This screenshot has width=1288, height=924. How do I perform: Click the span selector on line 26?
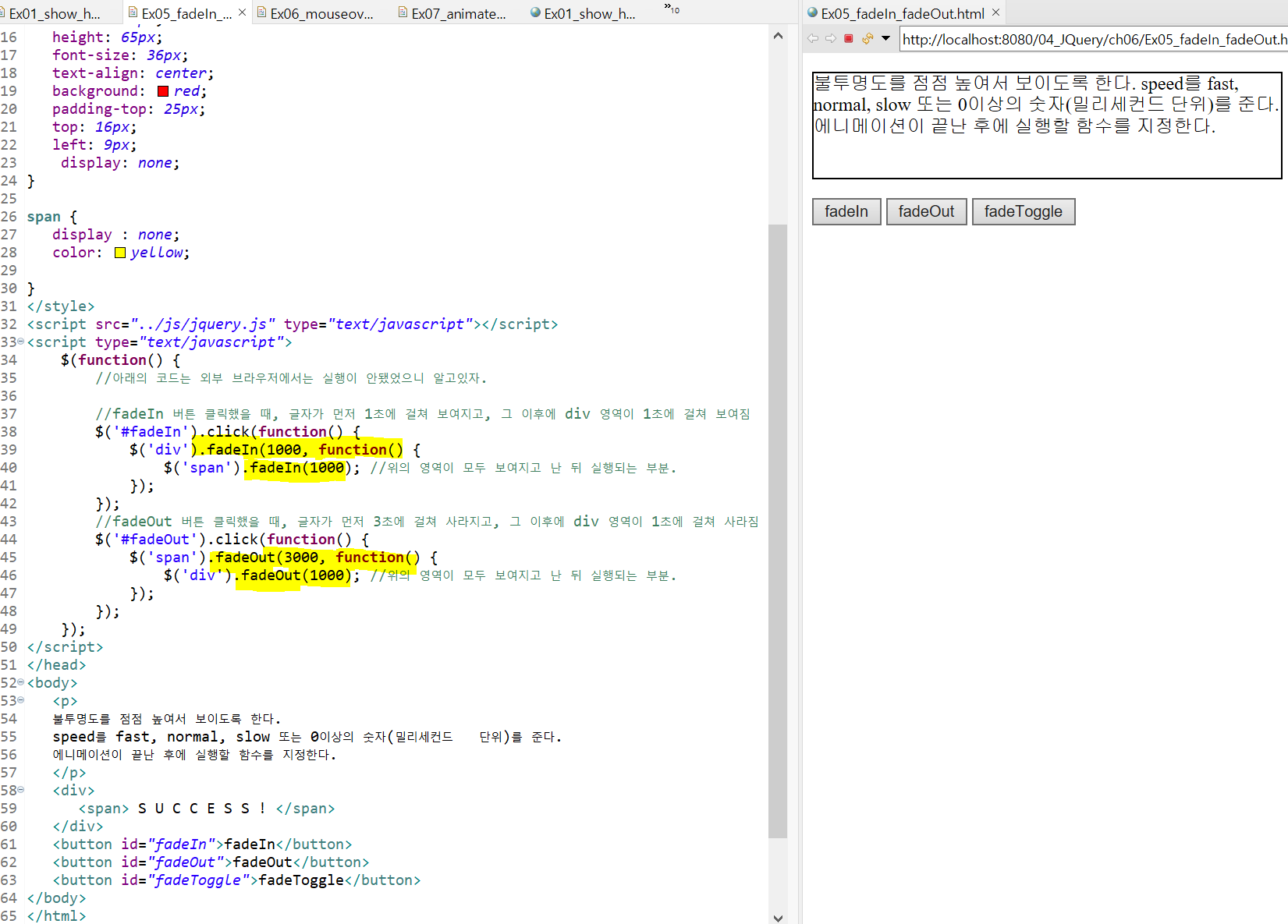pos(44,217)
